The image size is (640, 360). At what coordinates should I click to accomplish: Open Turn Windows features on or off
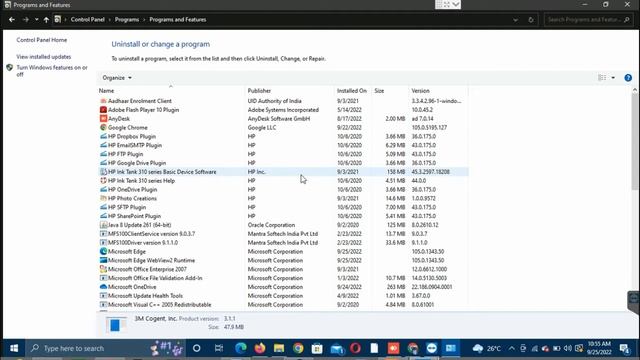52,71
